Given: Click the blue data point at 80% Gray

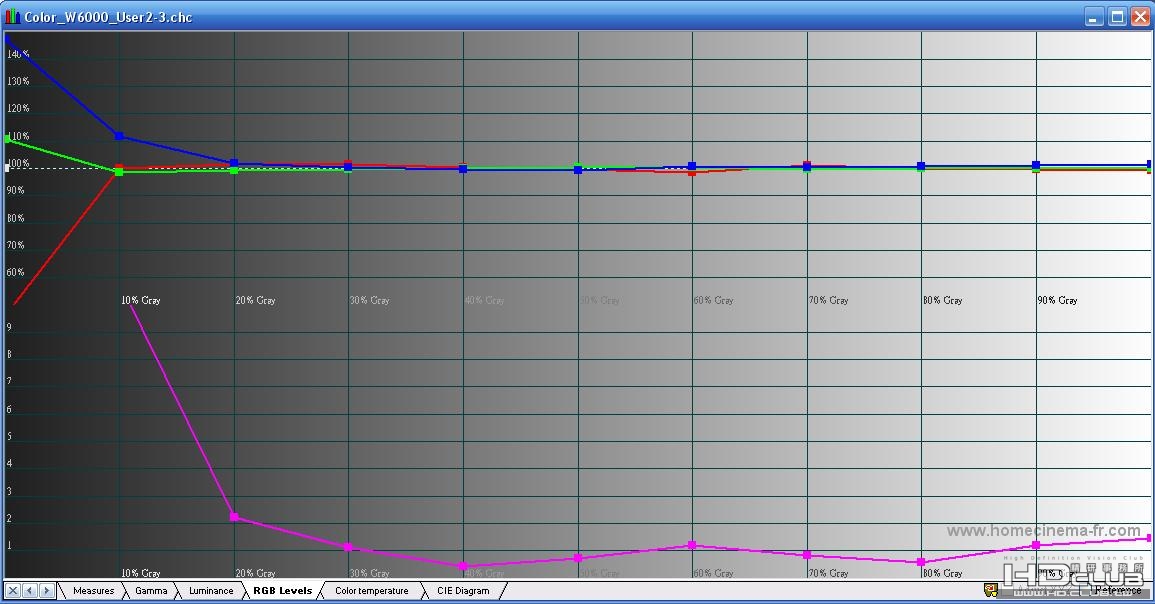Looking at the screenshot, I should (921, 166).
